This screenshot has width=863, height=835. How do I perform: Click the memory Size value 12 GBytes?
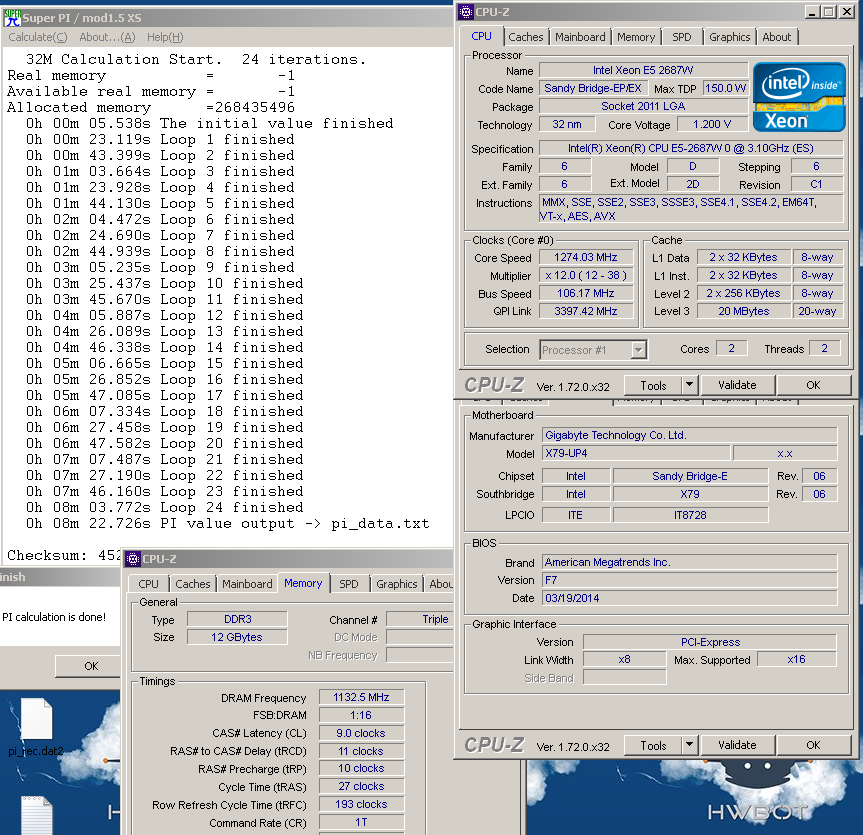coord(237,637)
